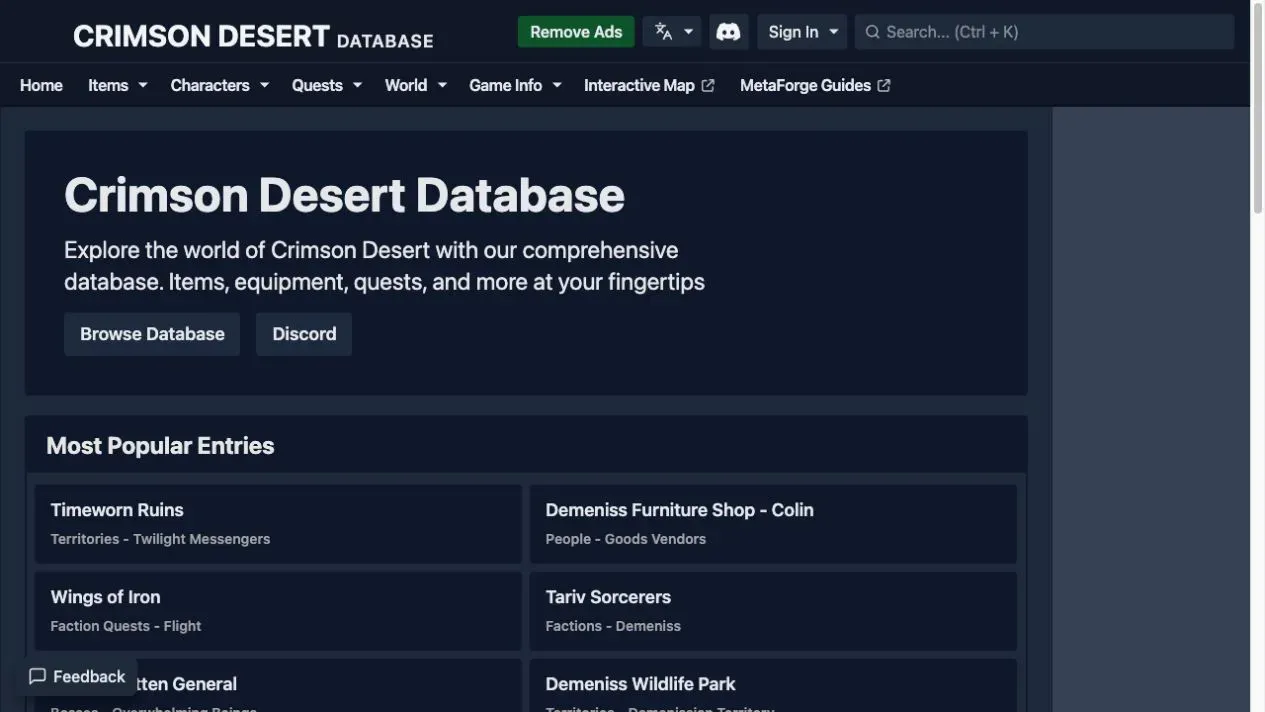1265x712 pixels.
Task: Open the Interactive Map link
Action: 649,86
